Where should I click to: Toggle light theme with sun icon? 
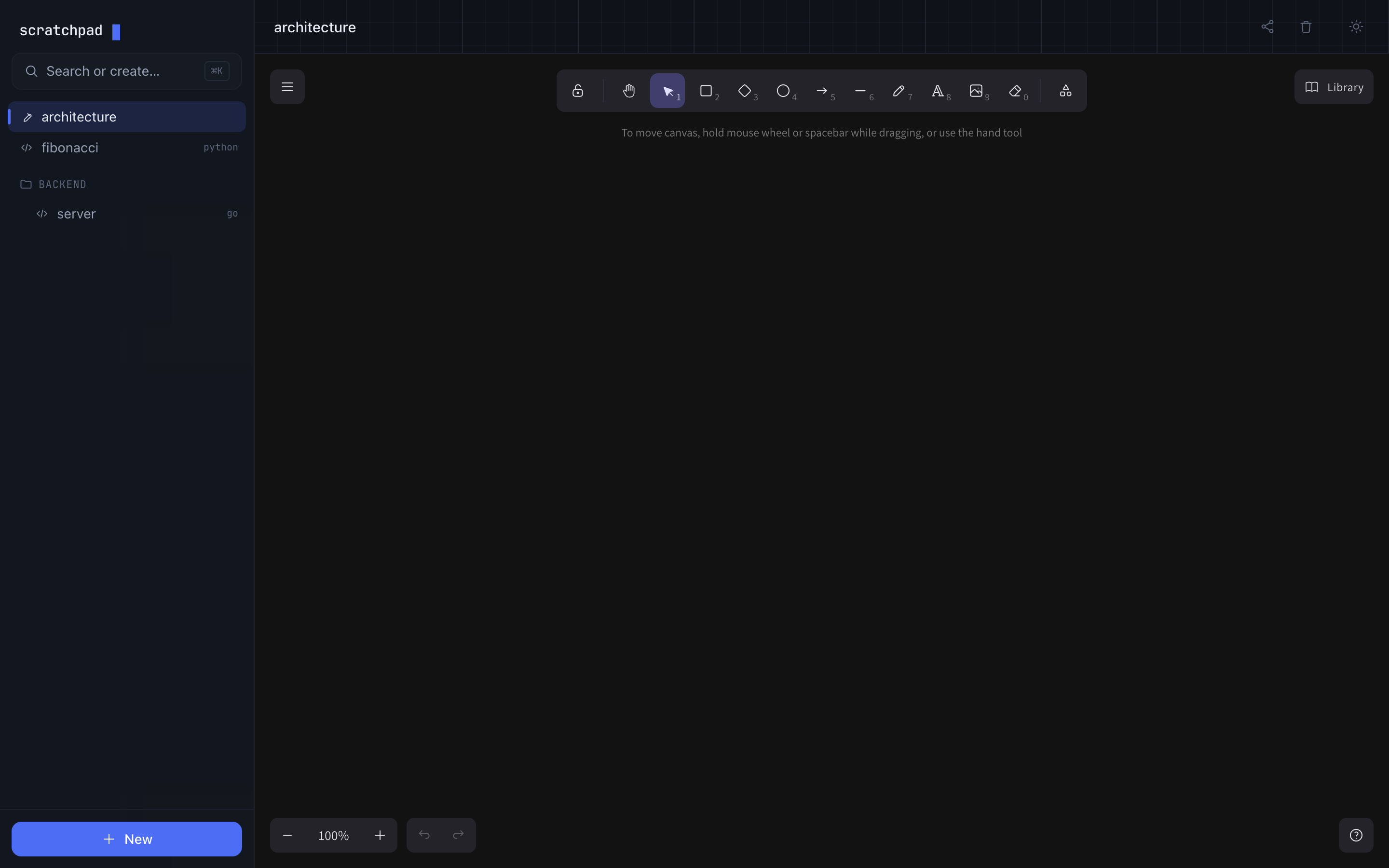tap(1356, 27)
